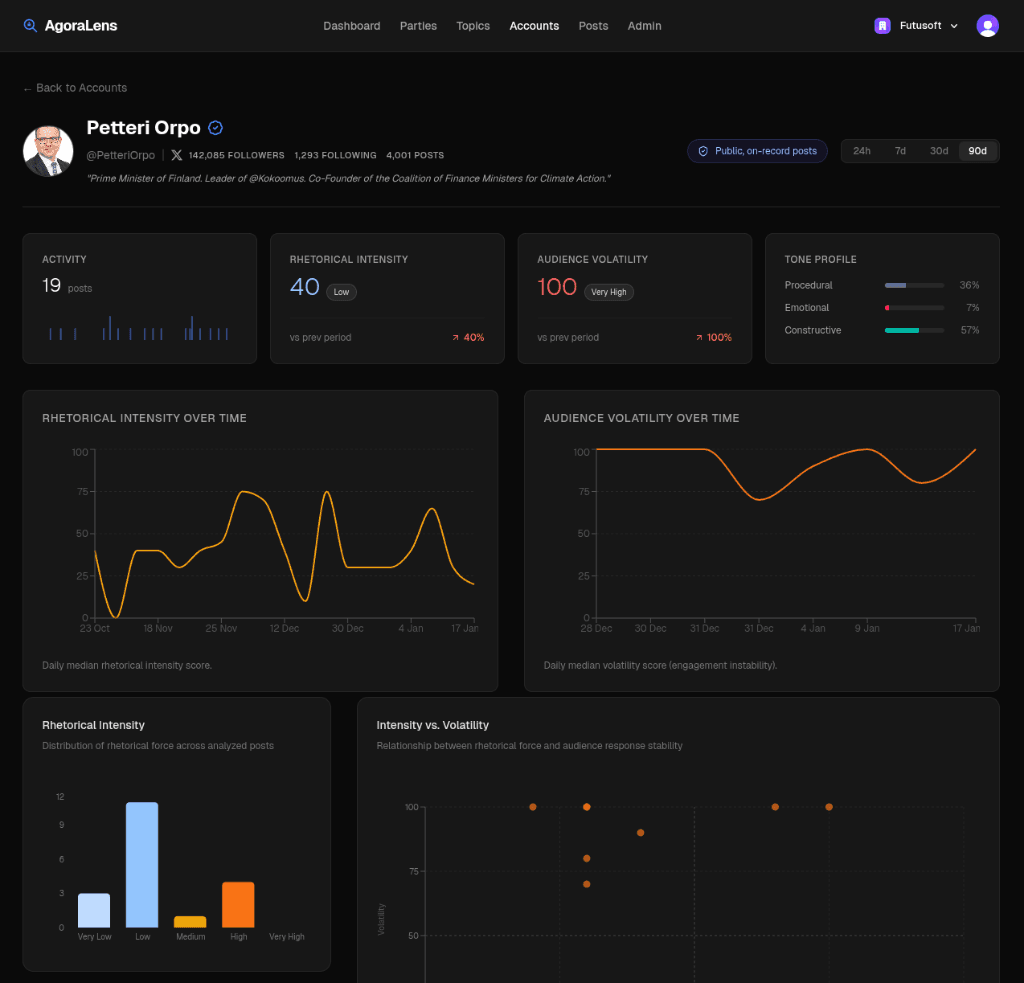This screenshot has width=1024, height=983.
Task: Enable the 7d time range filter
Action: 900,150
